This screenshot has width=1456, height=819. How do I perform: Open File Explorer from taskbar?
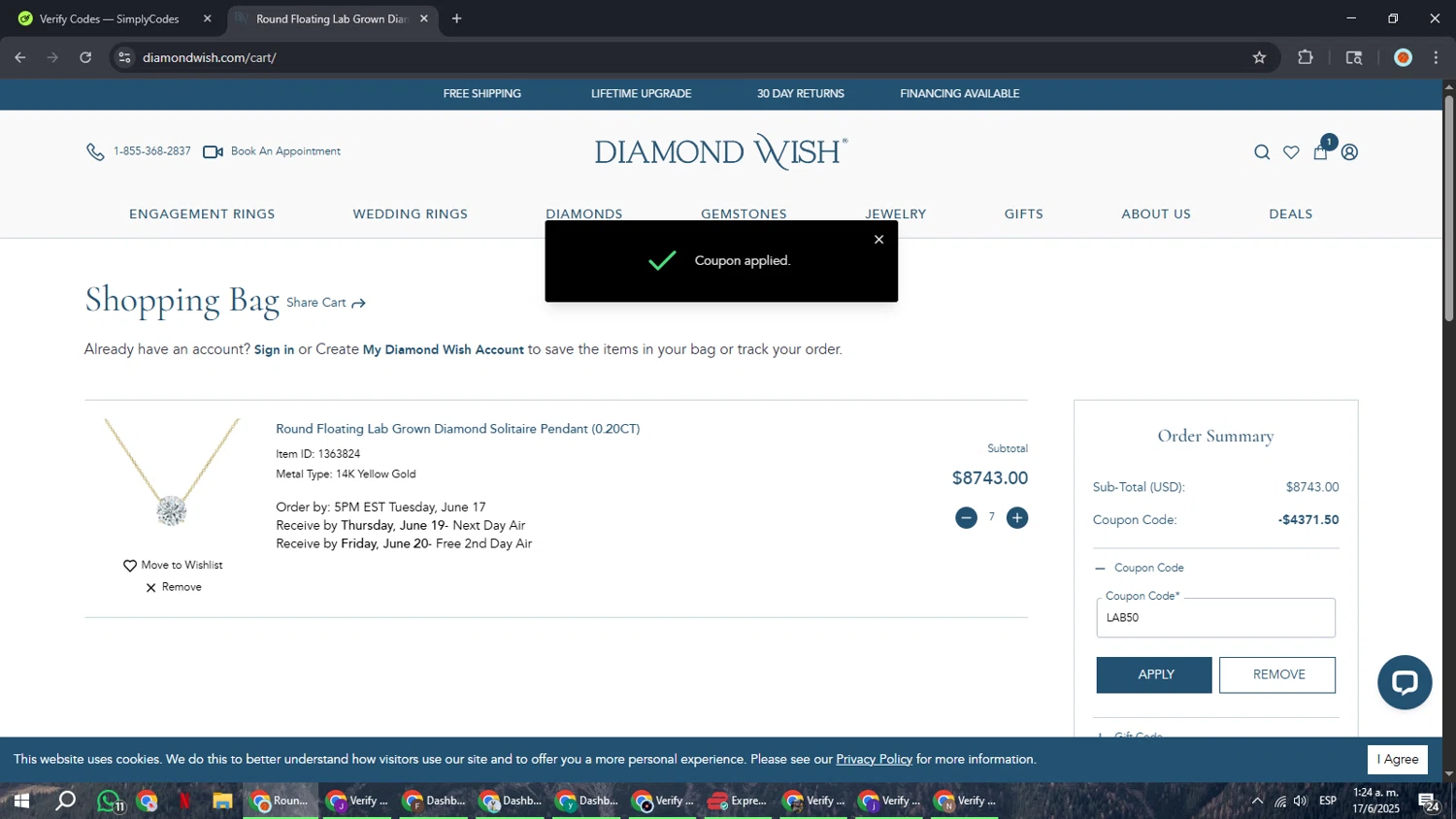coord(222,802)
